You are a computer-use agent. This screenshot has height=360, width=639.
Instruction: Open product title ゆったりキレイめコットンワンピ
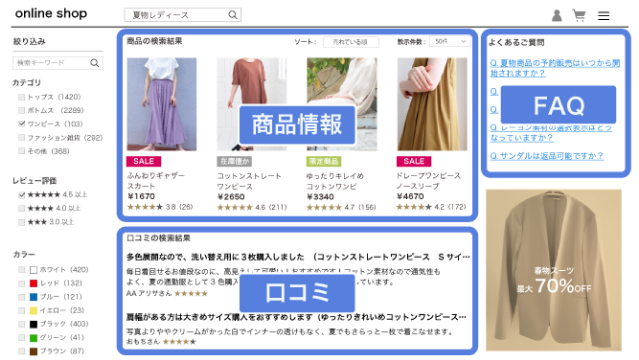(335, 181)
